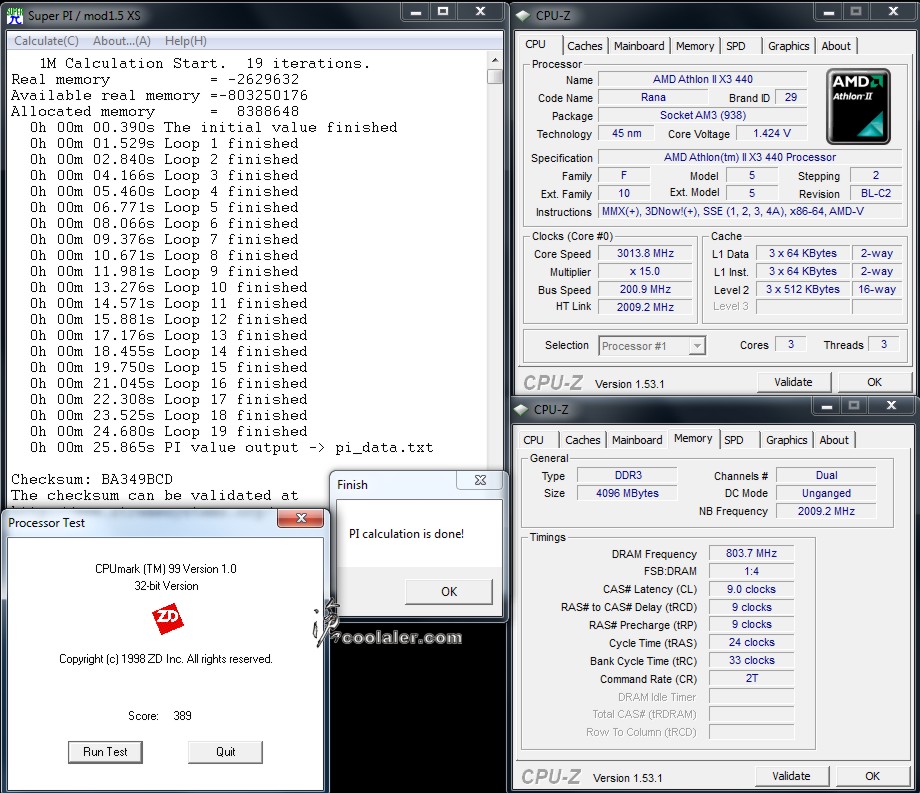Screen dimensions: 920x793
Task: Select SPD tab in the Memory timings CPU-Z window
Action: [733, 440]
